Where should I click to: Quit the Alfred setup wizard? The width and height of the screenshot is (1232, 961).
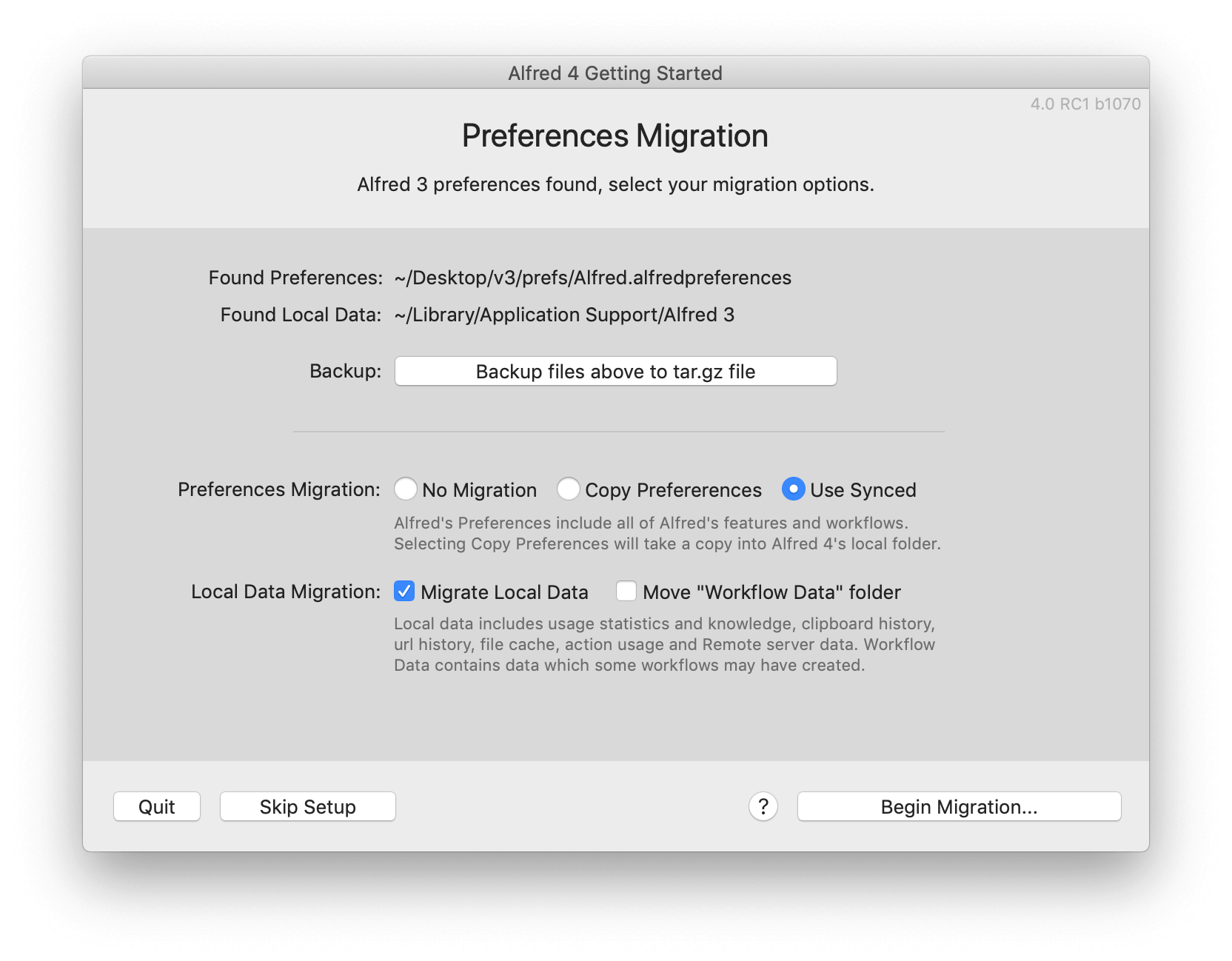click(x=156, y=806)
